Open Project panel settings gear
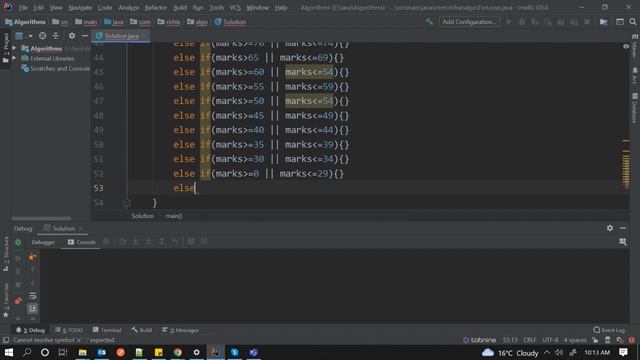 point(72,36)
